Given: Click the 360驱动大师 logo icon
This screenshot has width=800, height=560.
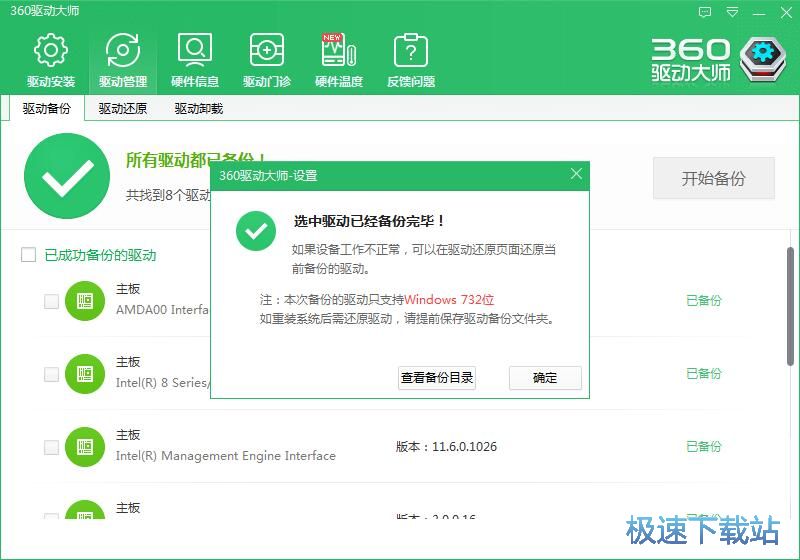Looking at the screenshot, I should click(x=763, y=59).
